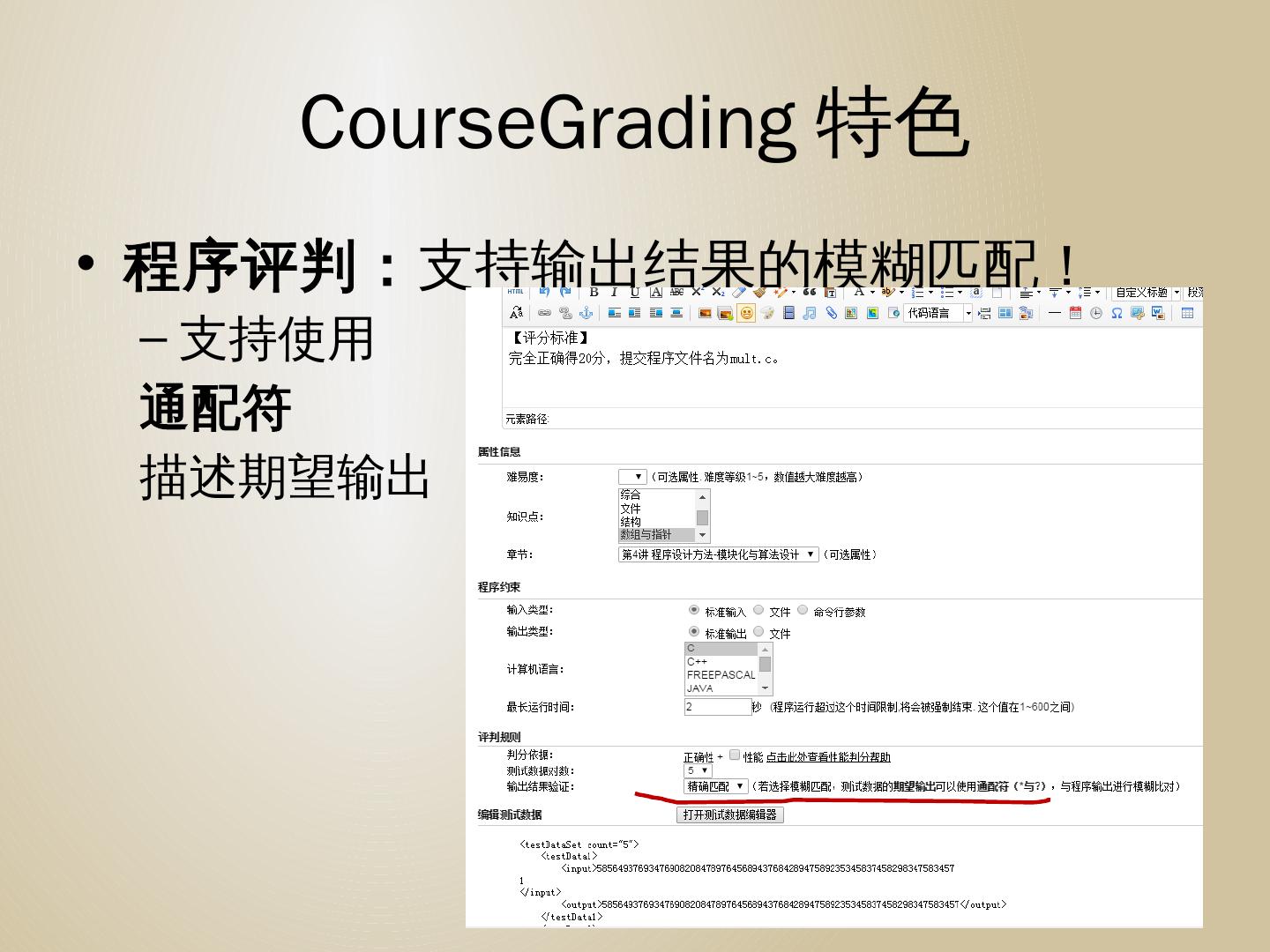The image size is (1270, 952).
Task: Insert music with the note icon
Action: (810, 313)
